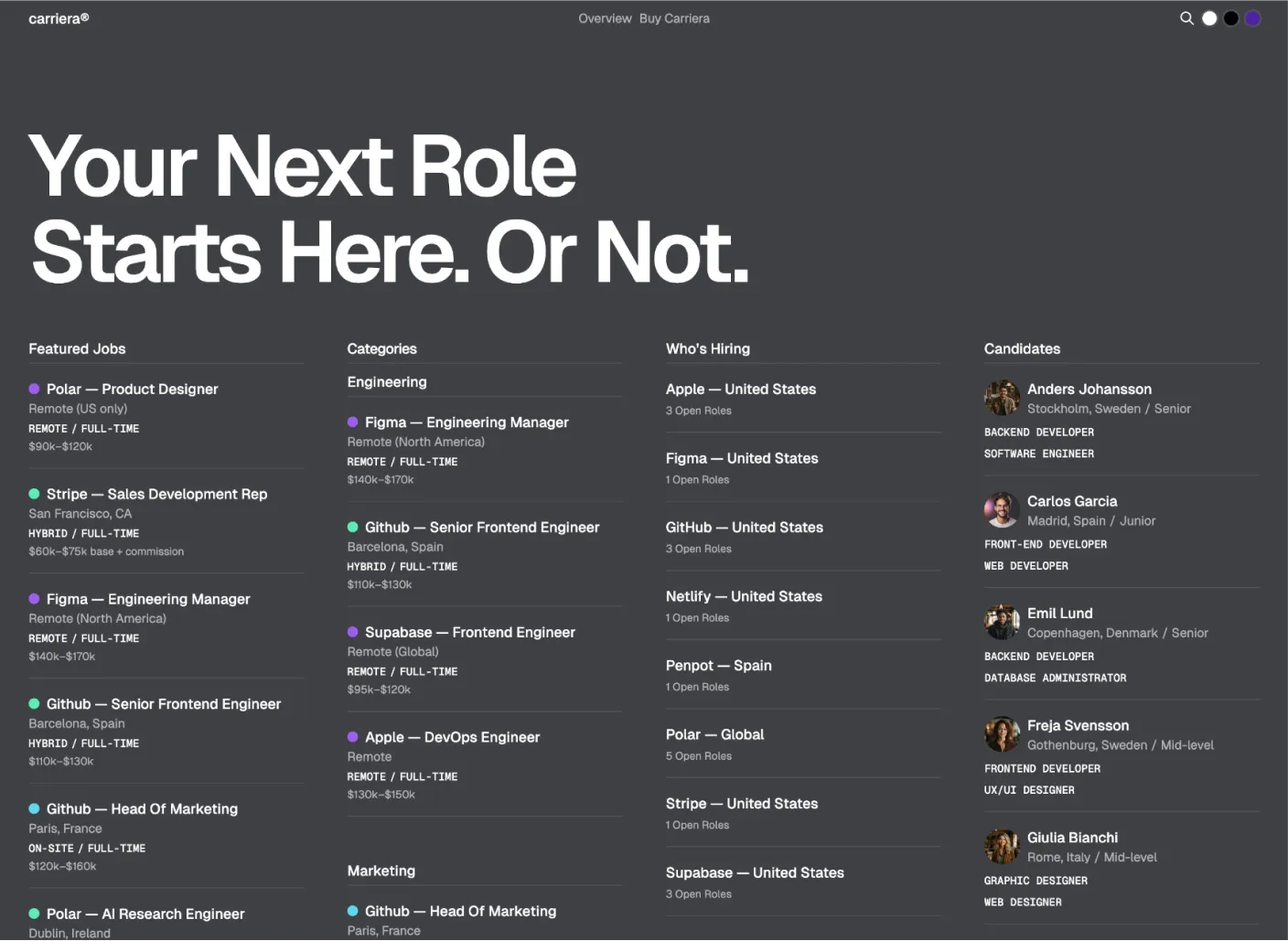
Task: Open the search magnifier icon
Action: 1186,18
